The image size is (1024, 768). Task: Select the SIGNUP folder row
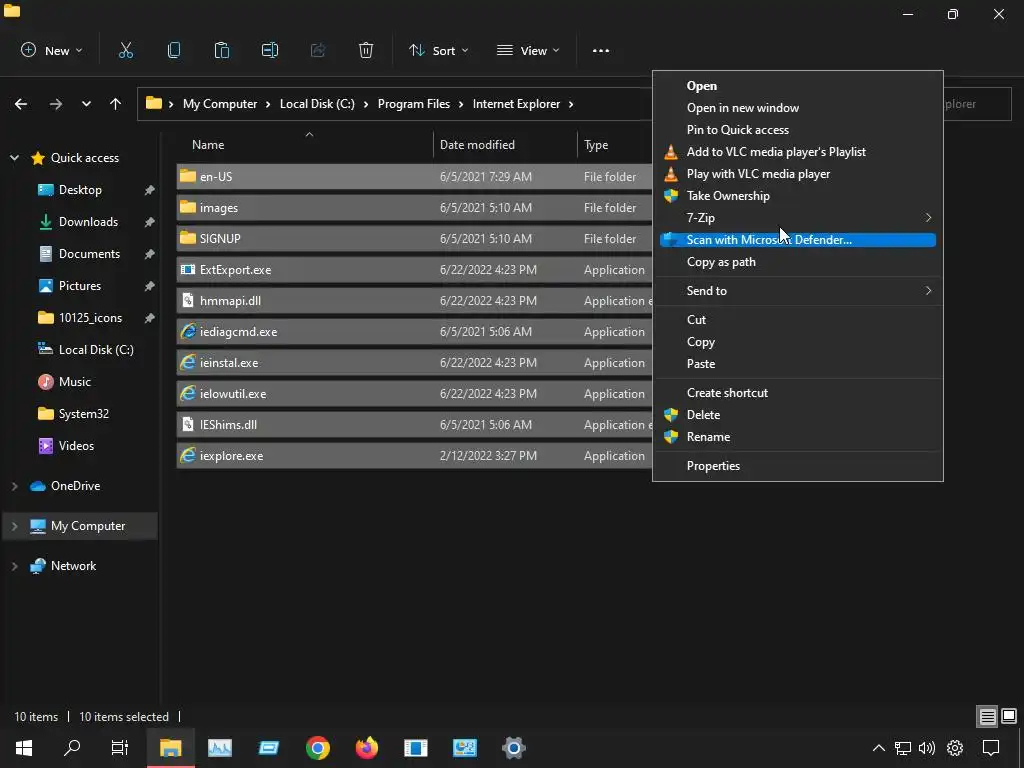click(414, 238)
